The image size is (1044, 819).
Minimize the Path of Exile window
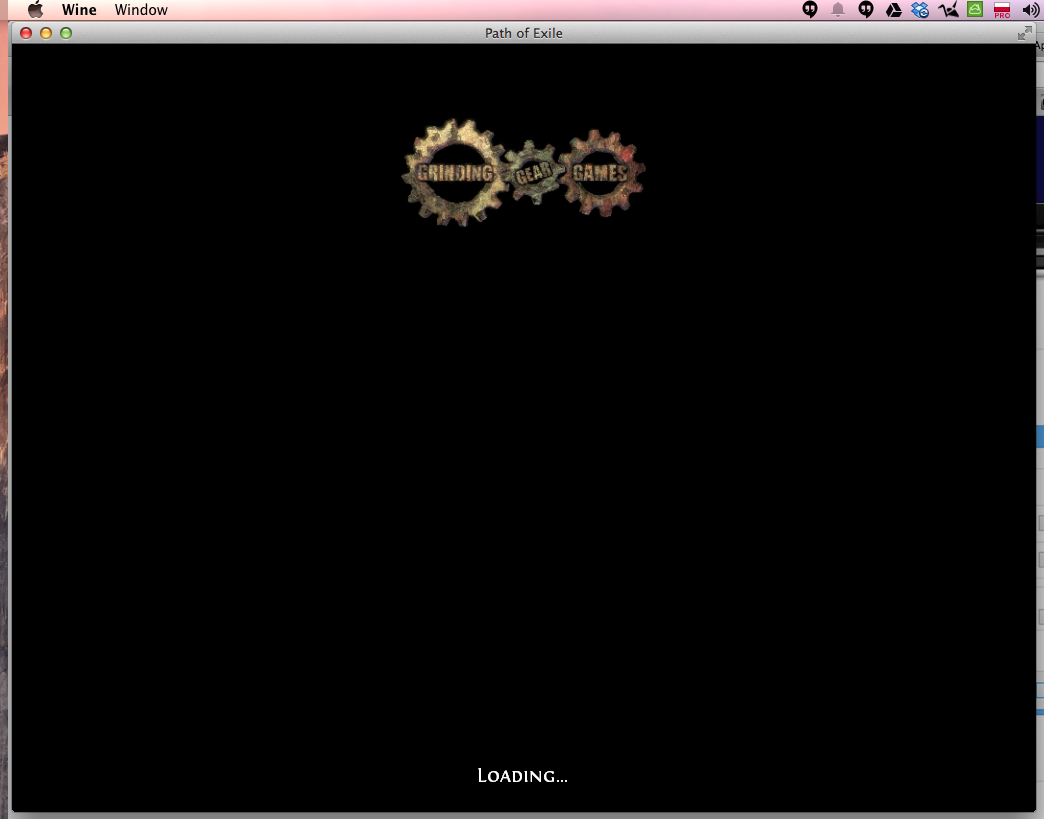[x=46, y=33]
